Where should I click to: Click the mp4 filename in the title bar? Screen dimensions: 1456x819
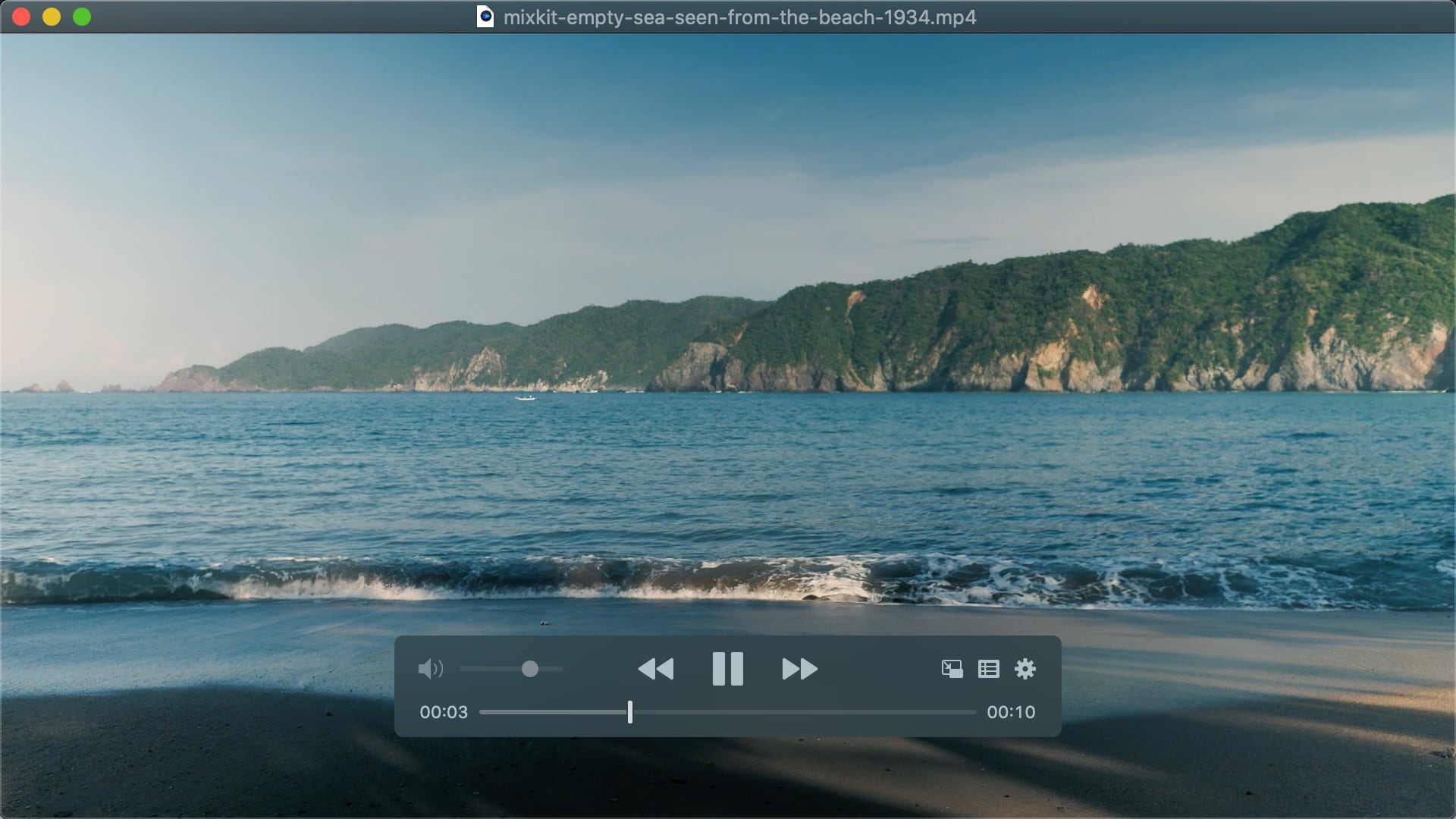[x=739, y=17]
